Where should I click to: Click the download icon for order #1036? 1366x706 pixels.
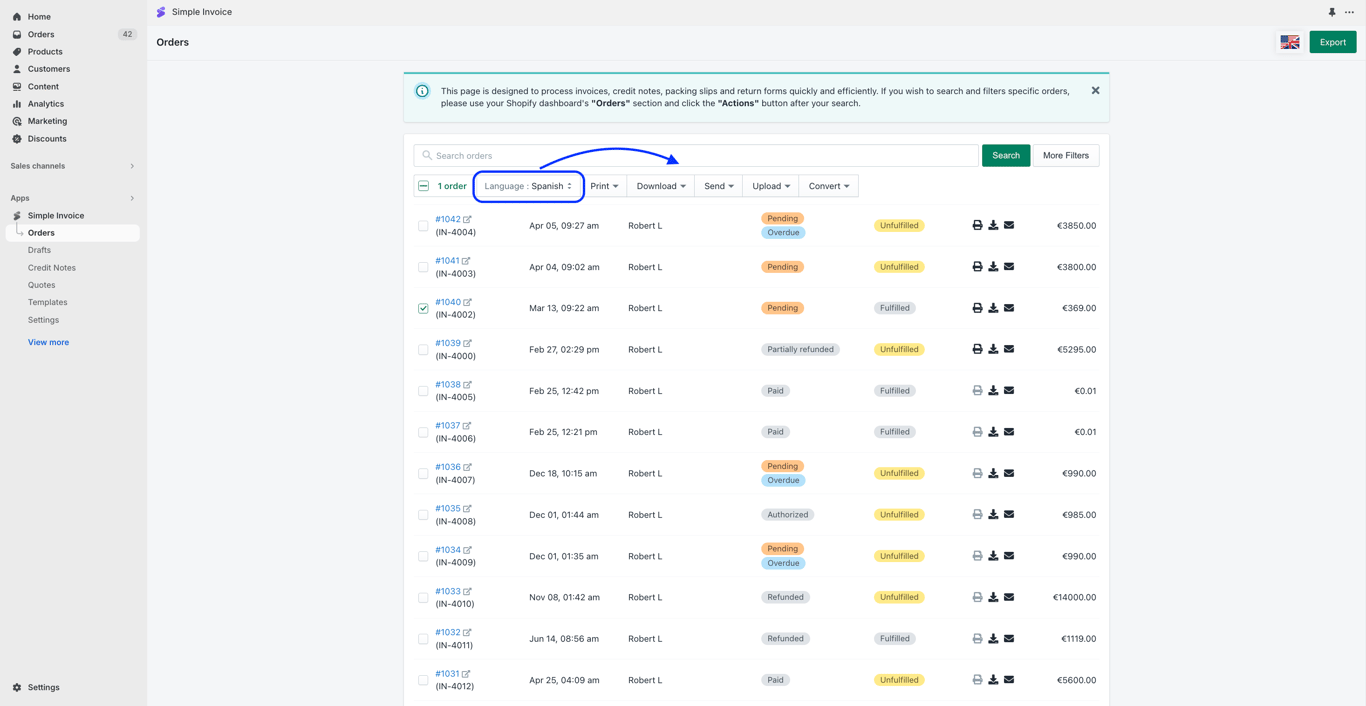(993, 473)
